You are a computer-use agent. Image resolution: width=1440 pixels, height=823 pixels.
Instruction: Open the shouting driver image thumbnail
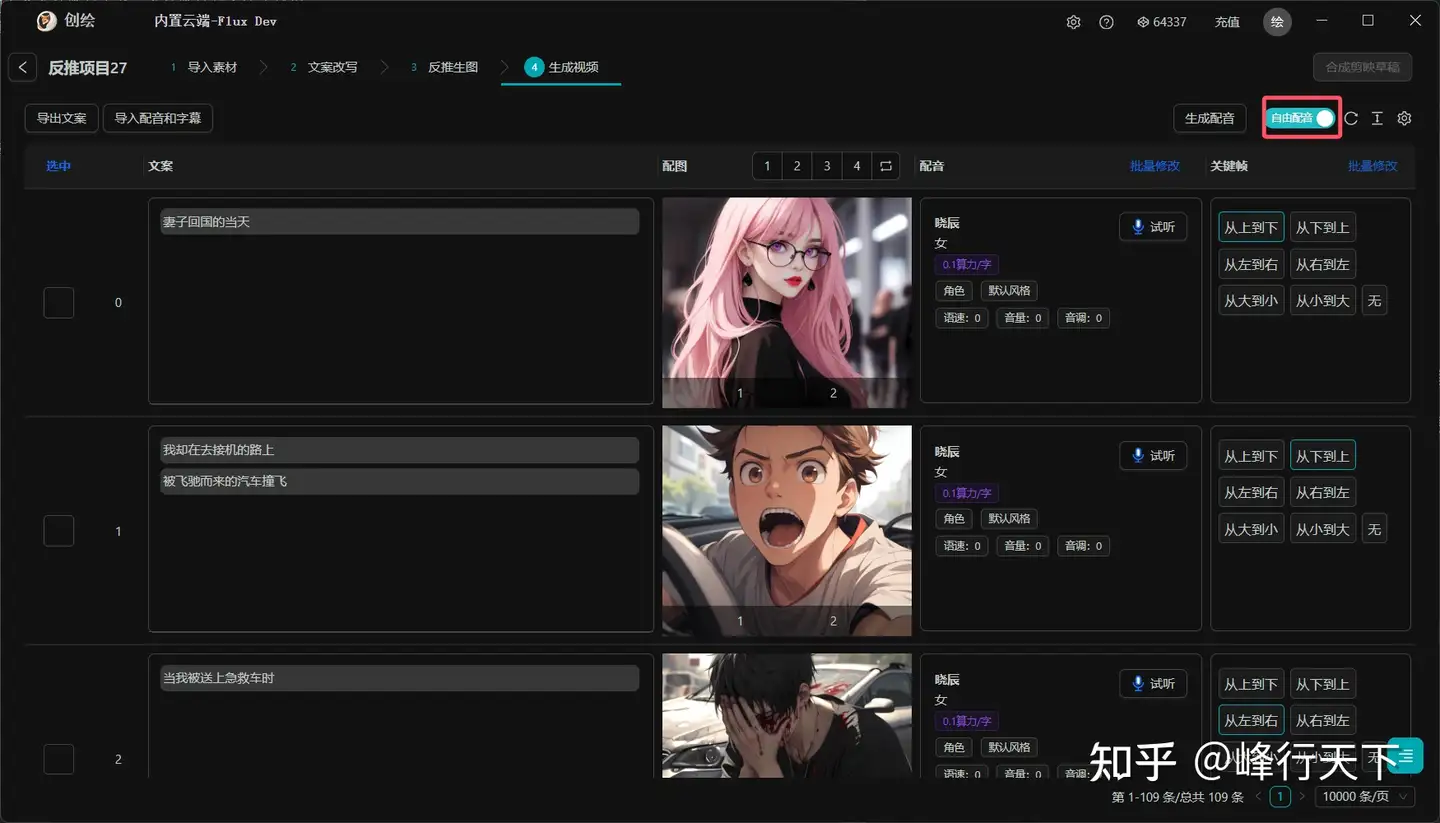pos(787,530)
